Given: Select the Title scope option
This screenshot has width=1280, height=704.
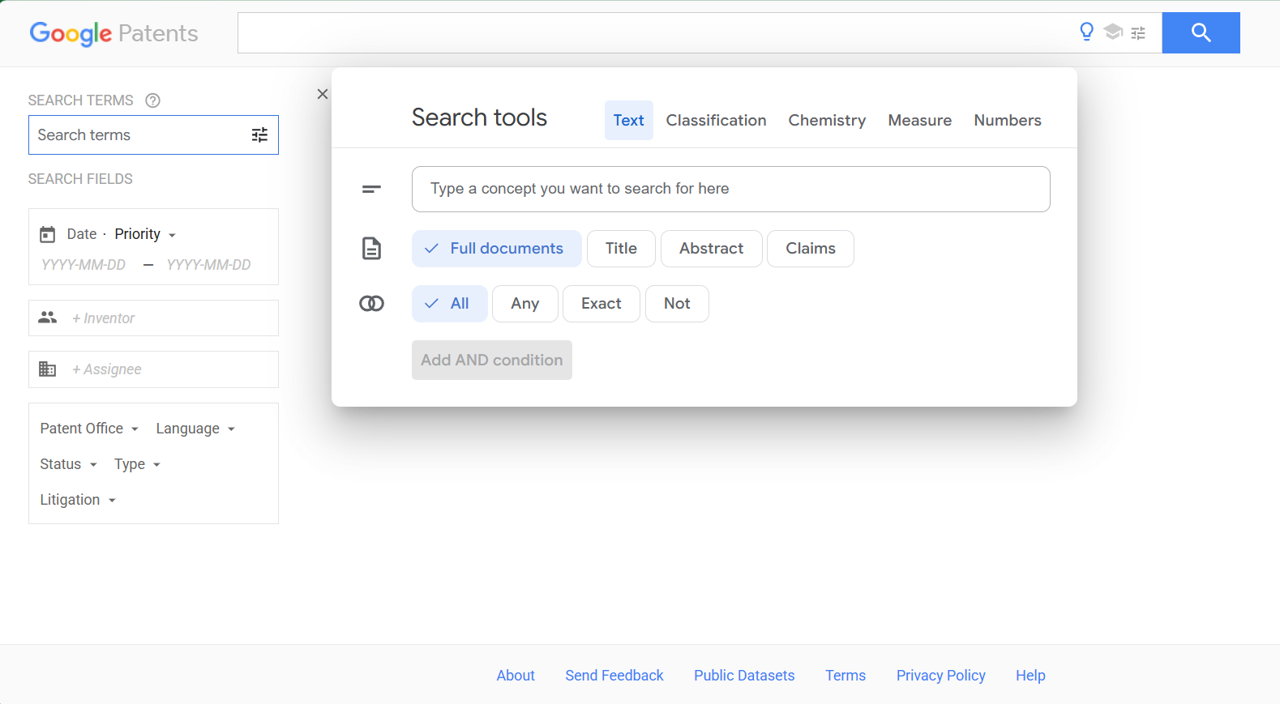Looking at the screenshot, I should 621,249.
